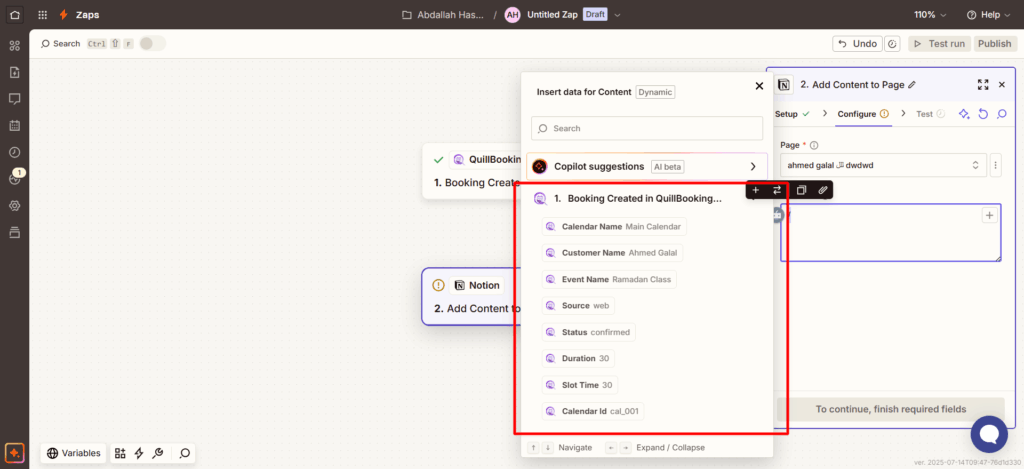Viewport: 1024px width, 469px height.
Task: Expand the step panel to fullscreen
Action: [982, 85]
